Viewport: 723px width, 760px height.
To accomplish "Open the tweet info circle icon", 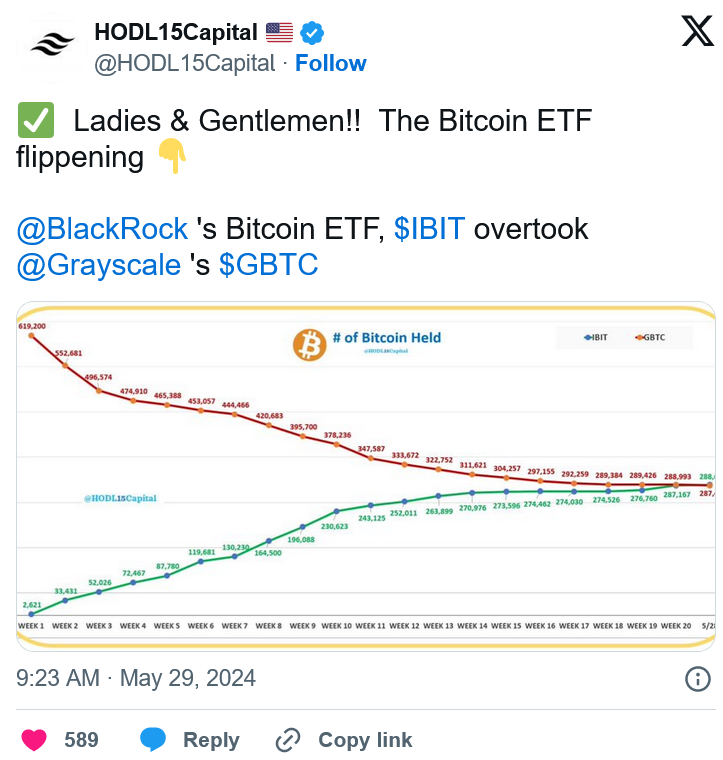I will 698,678.
